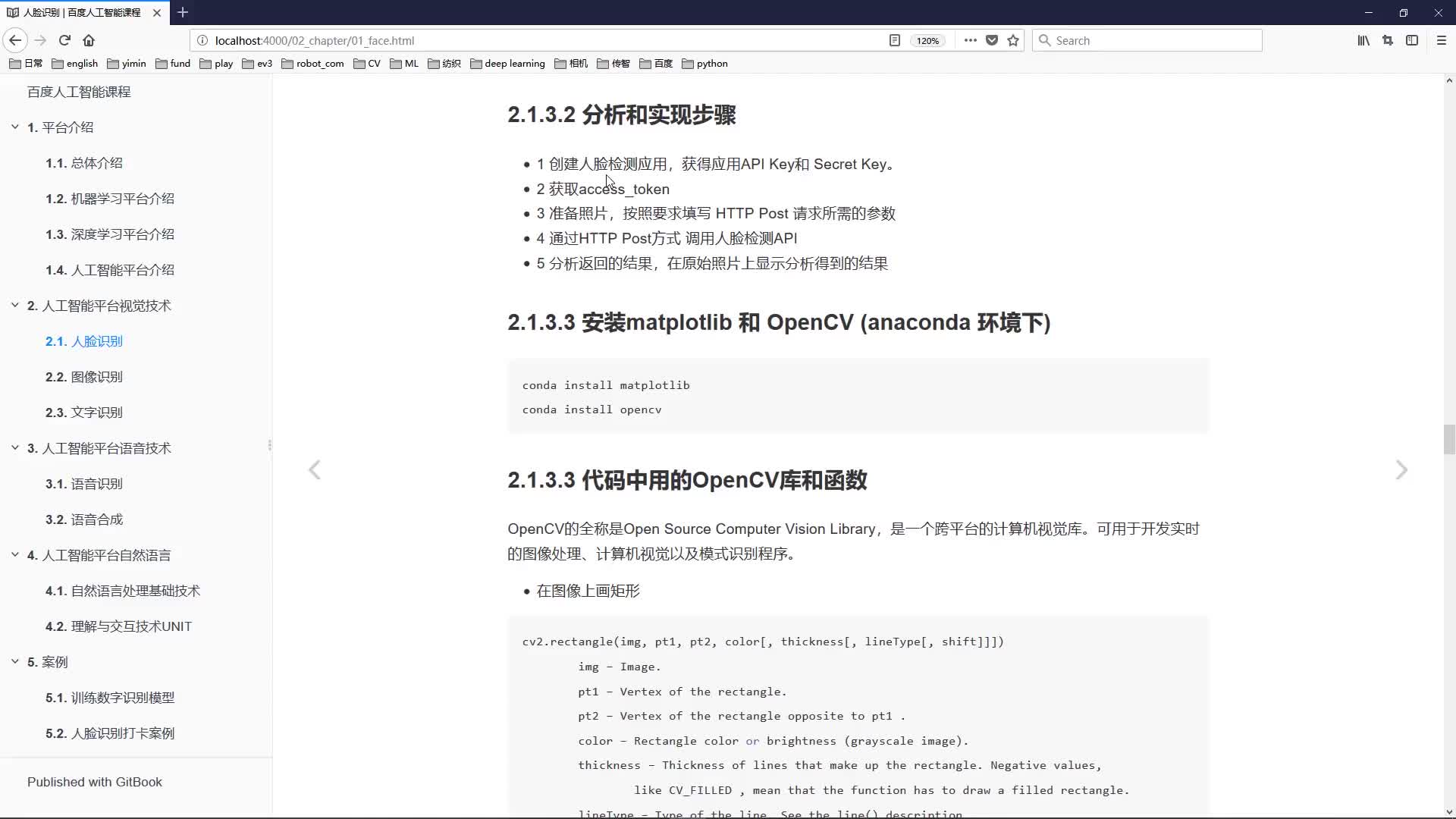1456x819 pixels.
Task: Click the refresh page icon
Action: tap(64, 40)
